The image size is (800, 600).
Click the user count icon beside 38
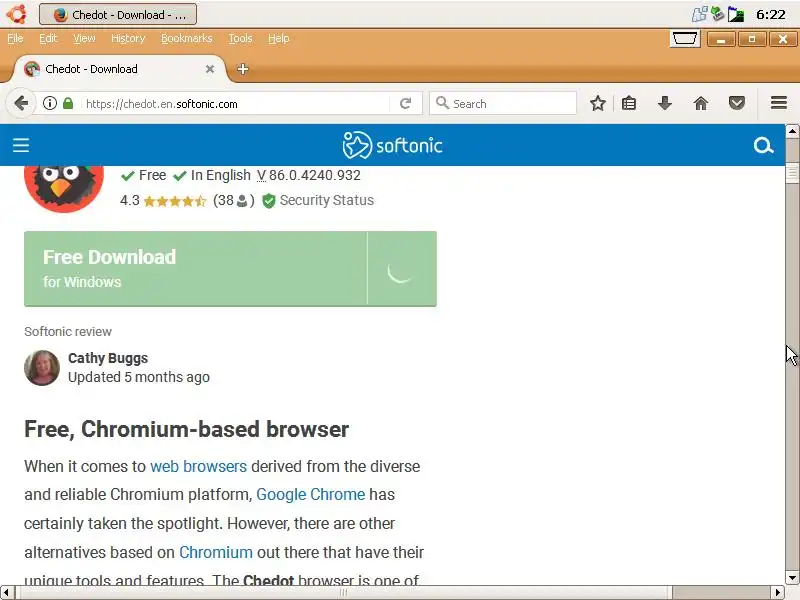click(242, 201)
